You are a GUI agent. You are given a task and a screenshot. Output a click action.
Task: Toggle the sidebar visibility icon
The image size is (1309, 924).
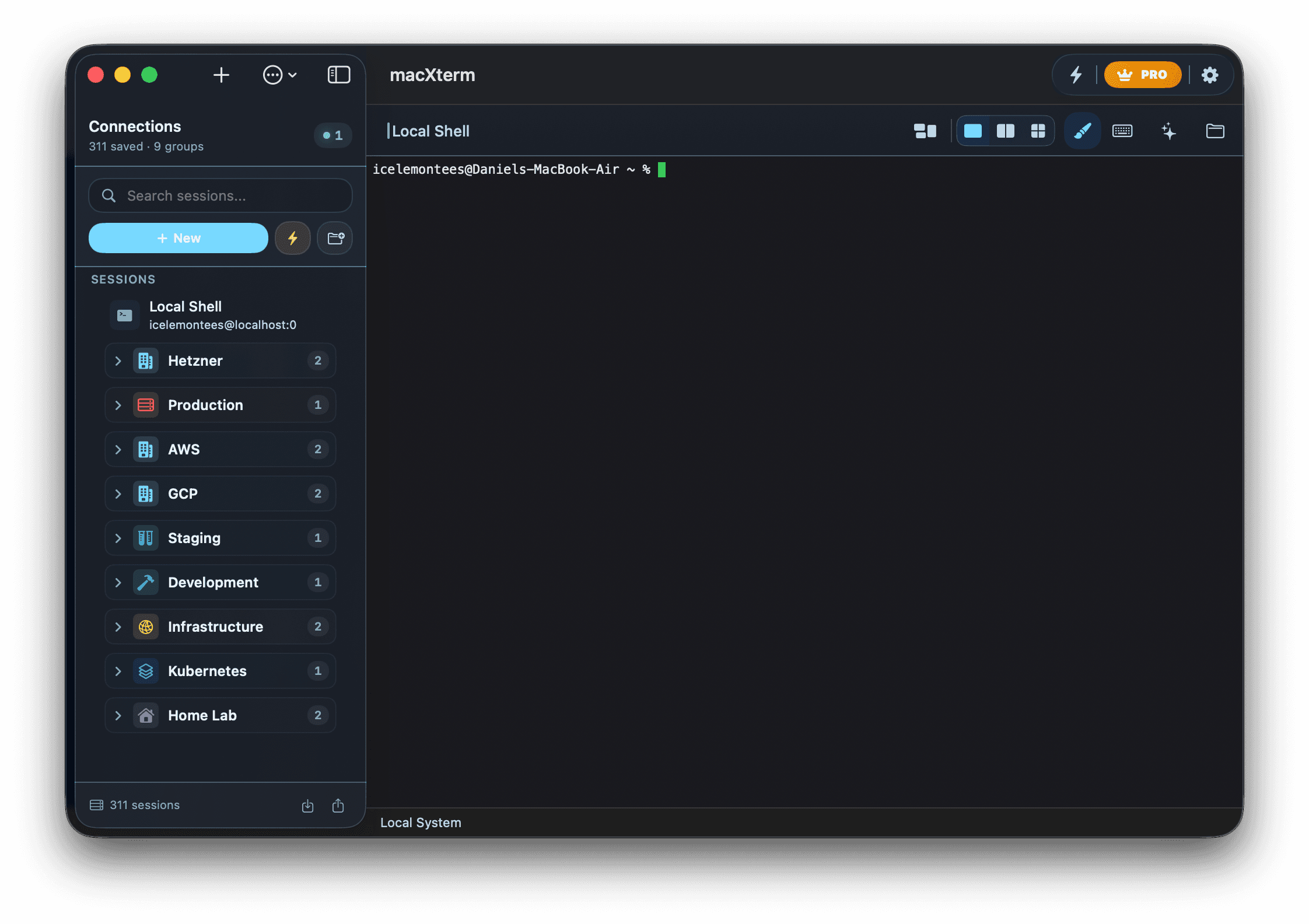pos(338,75)
